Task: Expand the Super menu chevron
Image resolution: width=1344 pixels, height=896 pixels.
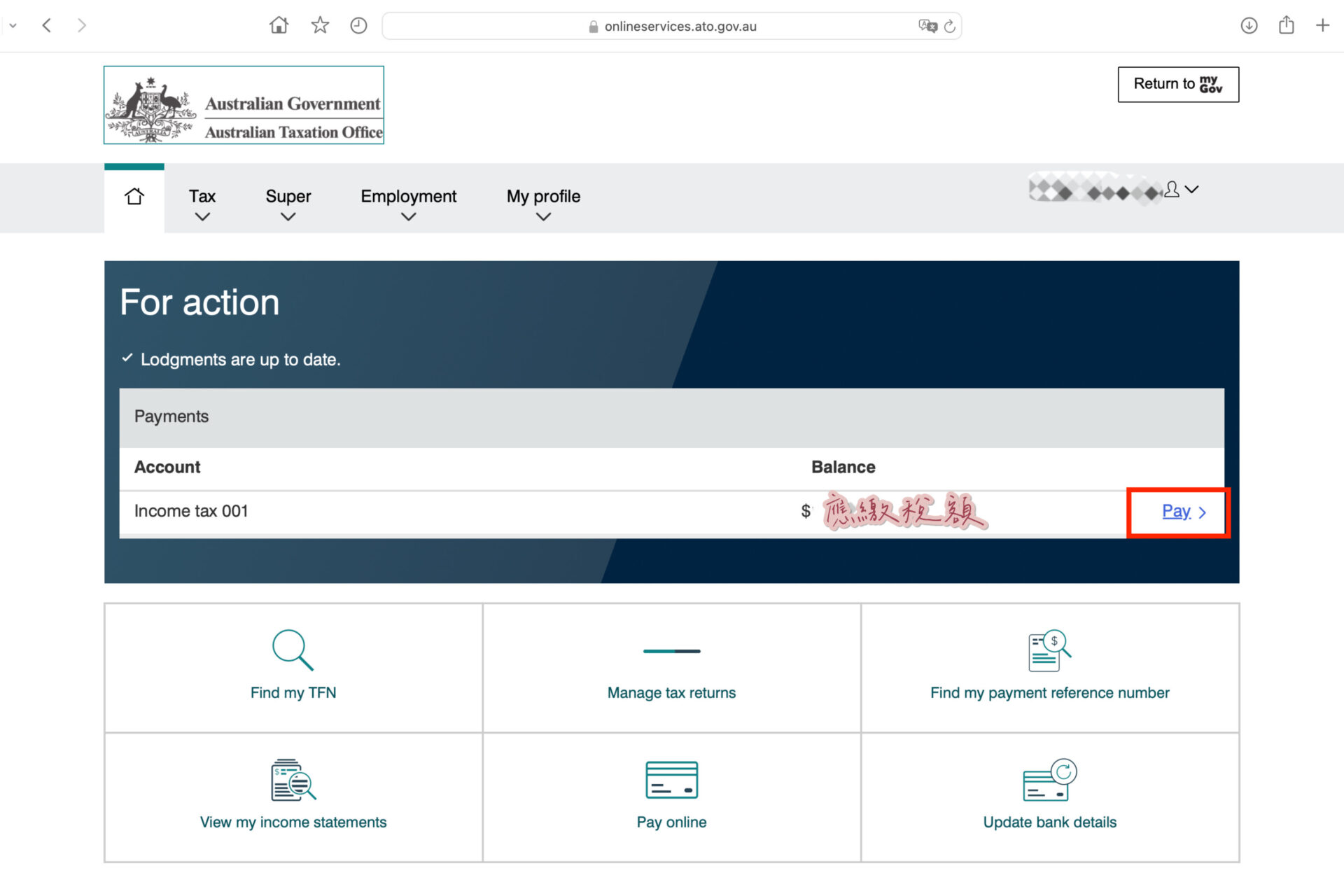Action: [288, 217]
